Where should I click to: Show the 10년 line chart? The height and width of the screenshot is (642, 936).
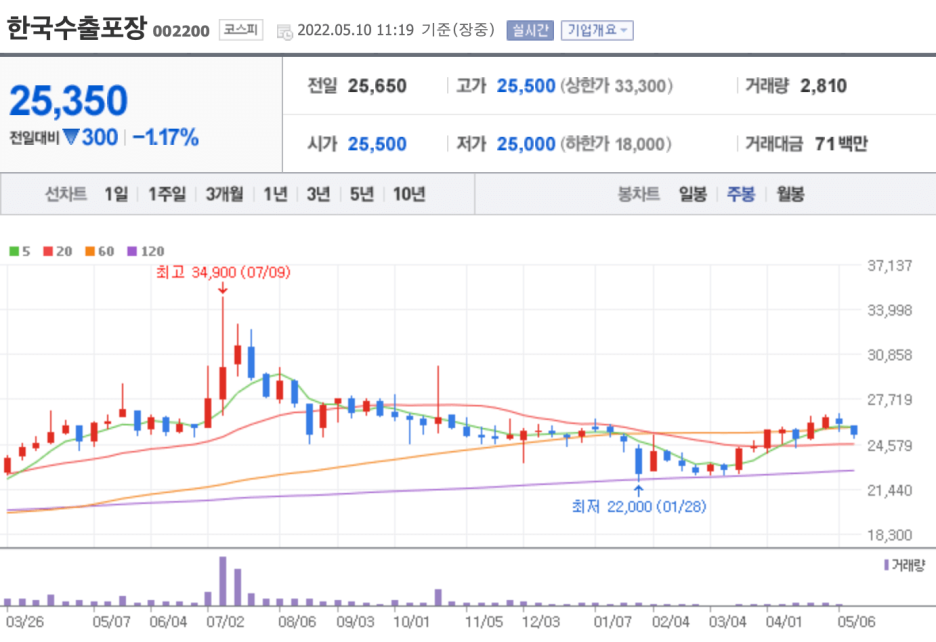[409, 194]
